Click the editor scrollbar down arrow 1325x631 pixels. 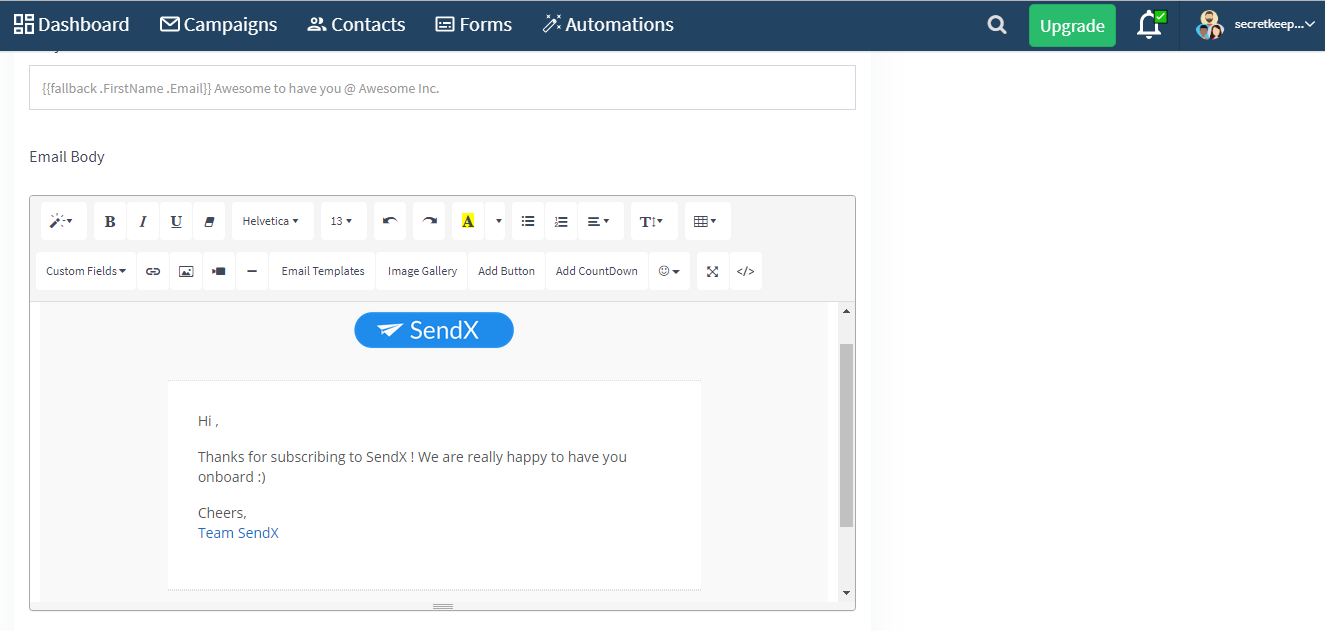[x=846, y=593]
